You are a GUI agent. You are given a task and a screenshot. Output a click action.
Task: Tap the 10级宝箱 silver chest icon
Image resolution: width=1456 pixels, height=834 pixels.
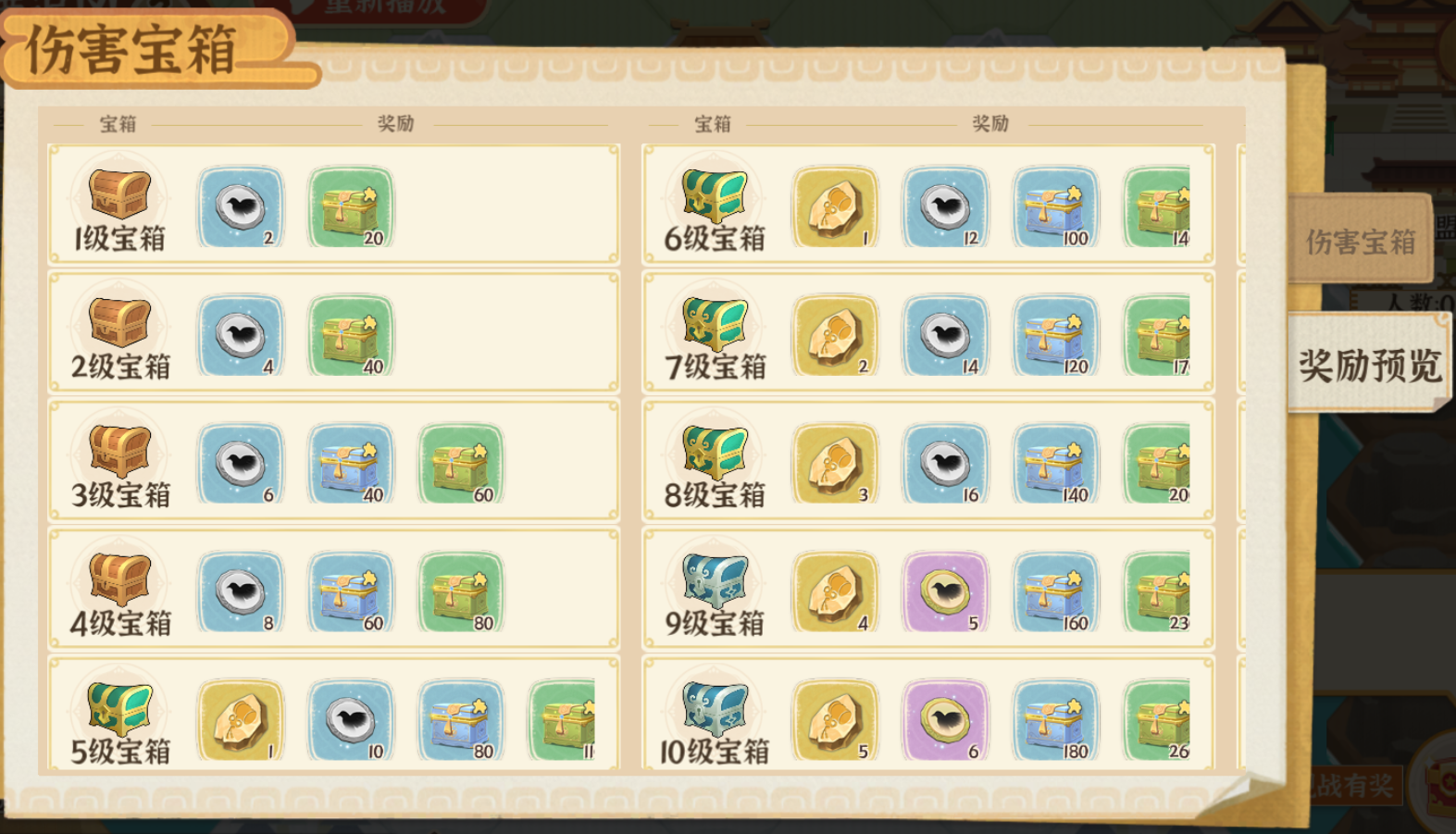pos(715,709)
